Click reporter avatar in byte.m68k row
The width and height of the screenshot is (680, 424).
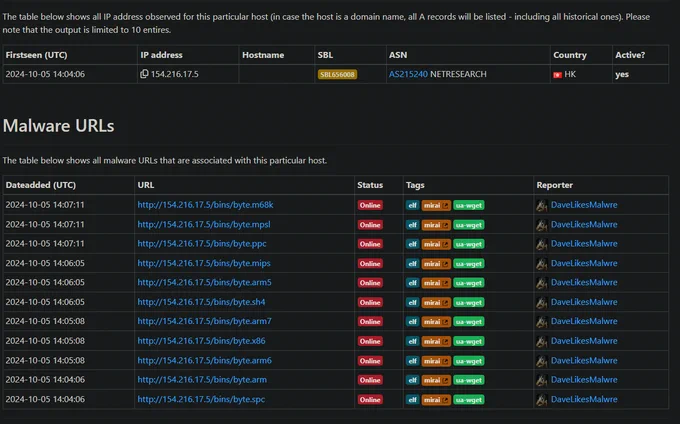(x=542, y=205)
